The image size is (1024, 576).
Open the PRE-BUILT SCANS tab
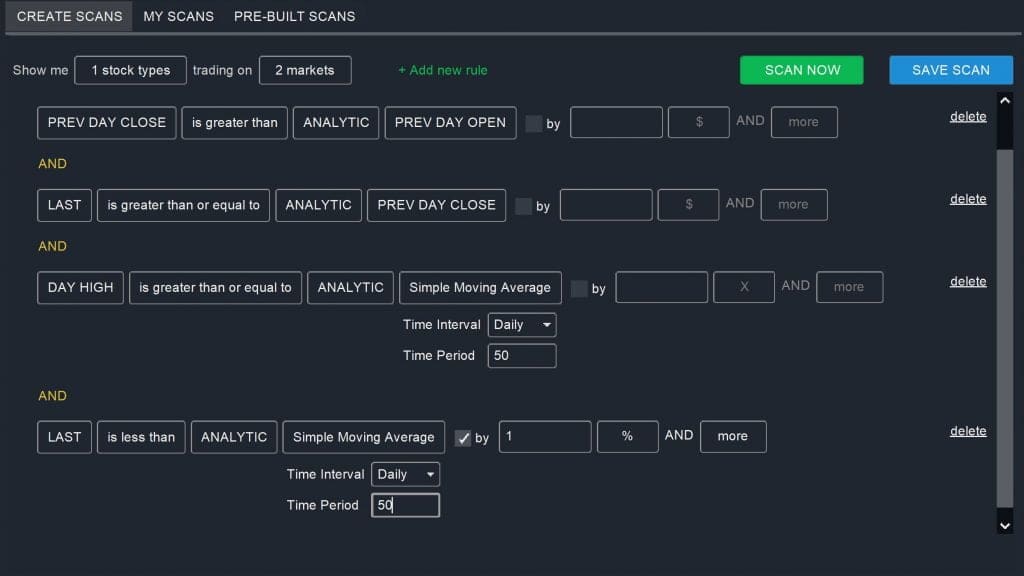pyautogui.click(x=294, y=16)
